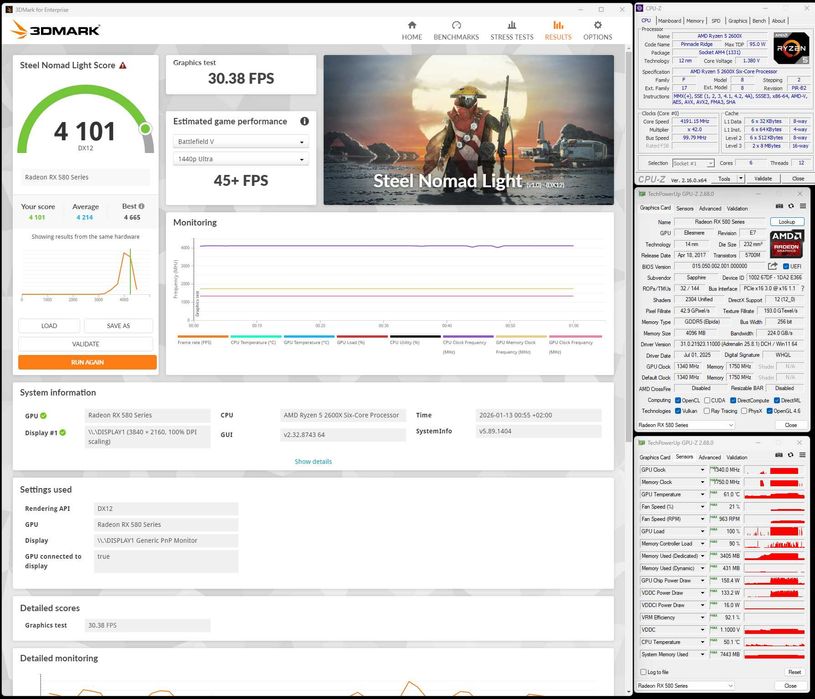This screenshot has height=699, width=815.
Task: Click info icon next to Best score
Action: (x=141, y=206)
